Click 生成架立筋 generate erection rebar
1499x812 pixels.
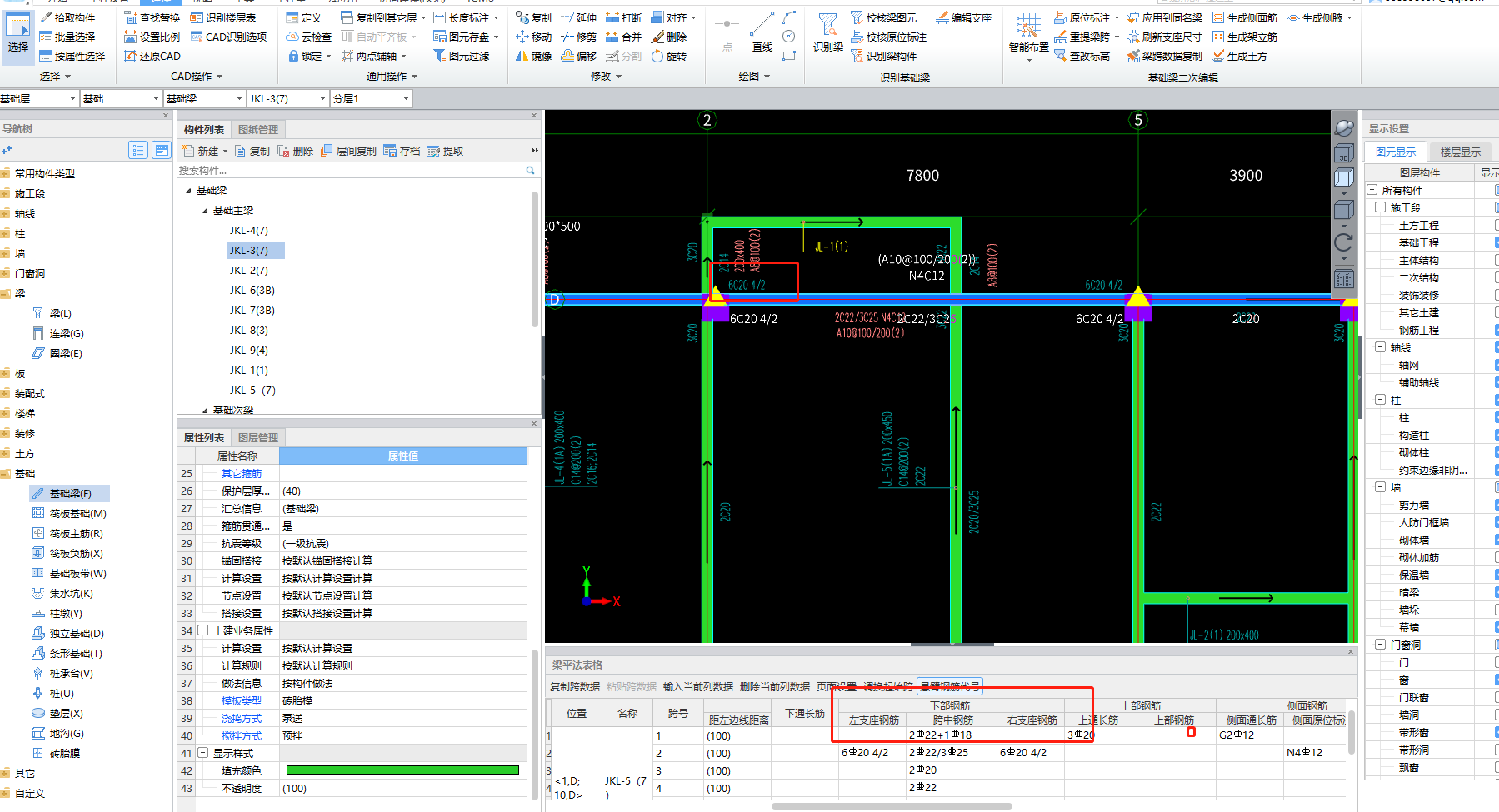(x=1245, y=37)
